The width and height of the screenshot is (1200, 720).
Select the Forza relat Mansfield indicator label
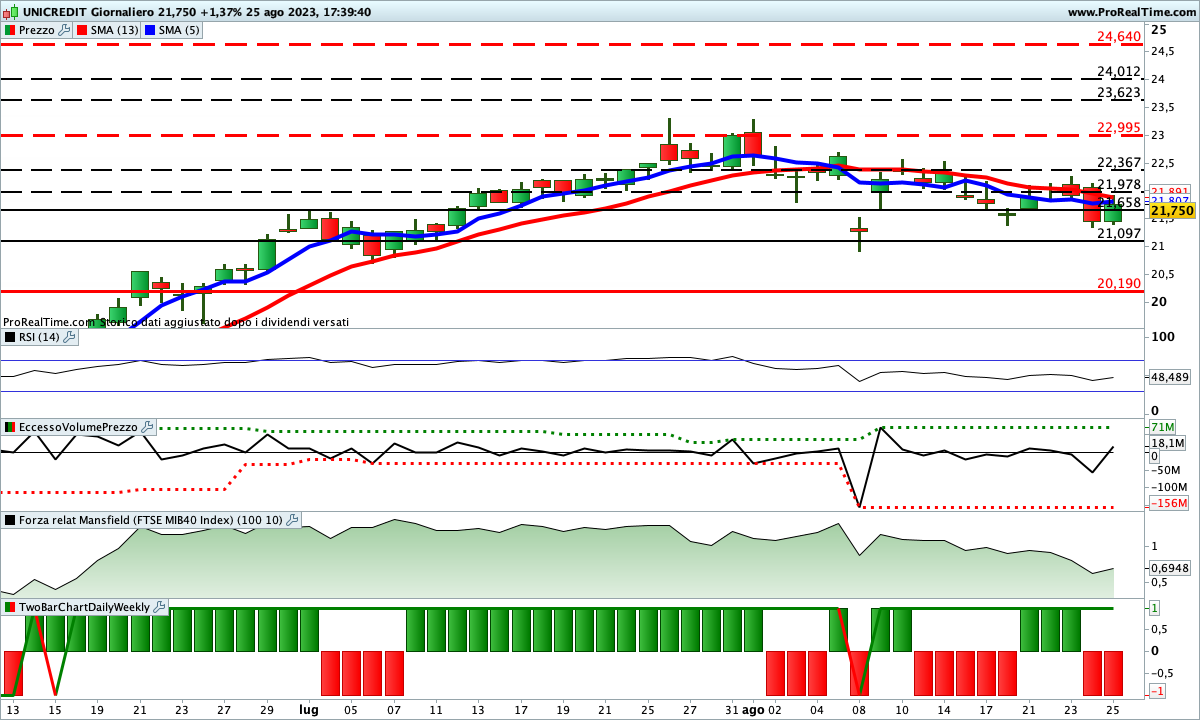coord(151,520)
